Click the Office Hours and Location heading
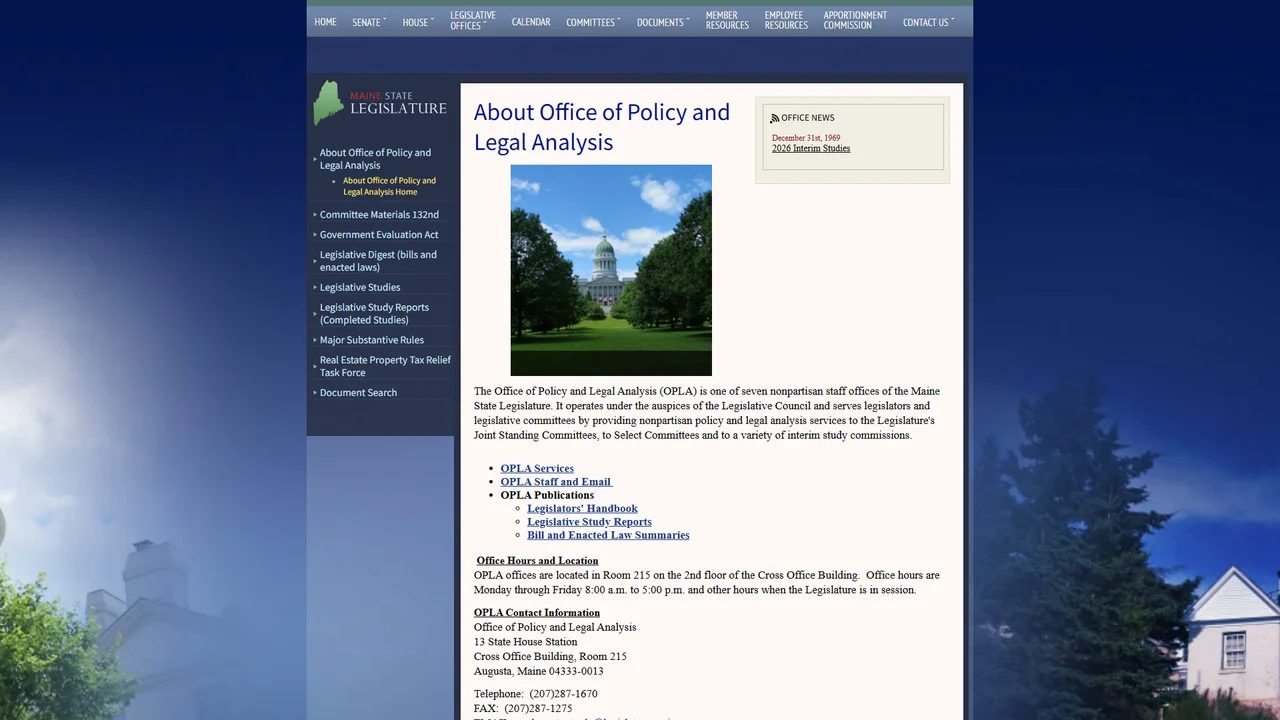1280x720 pixels. pyautogui.click(x=537, y=561)
